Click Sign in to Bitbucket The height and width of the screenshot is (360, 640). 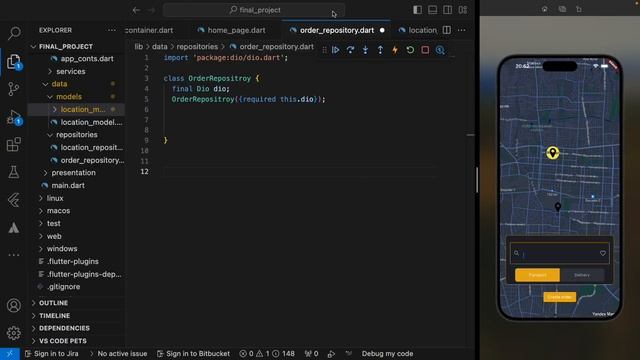tap(193, 353)
